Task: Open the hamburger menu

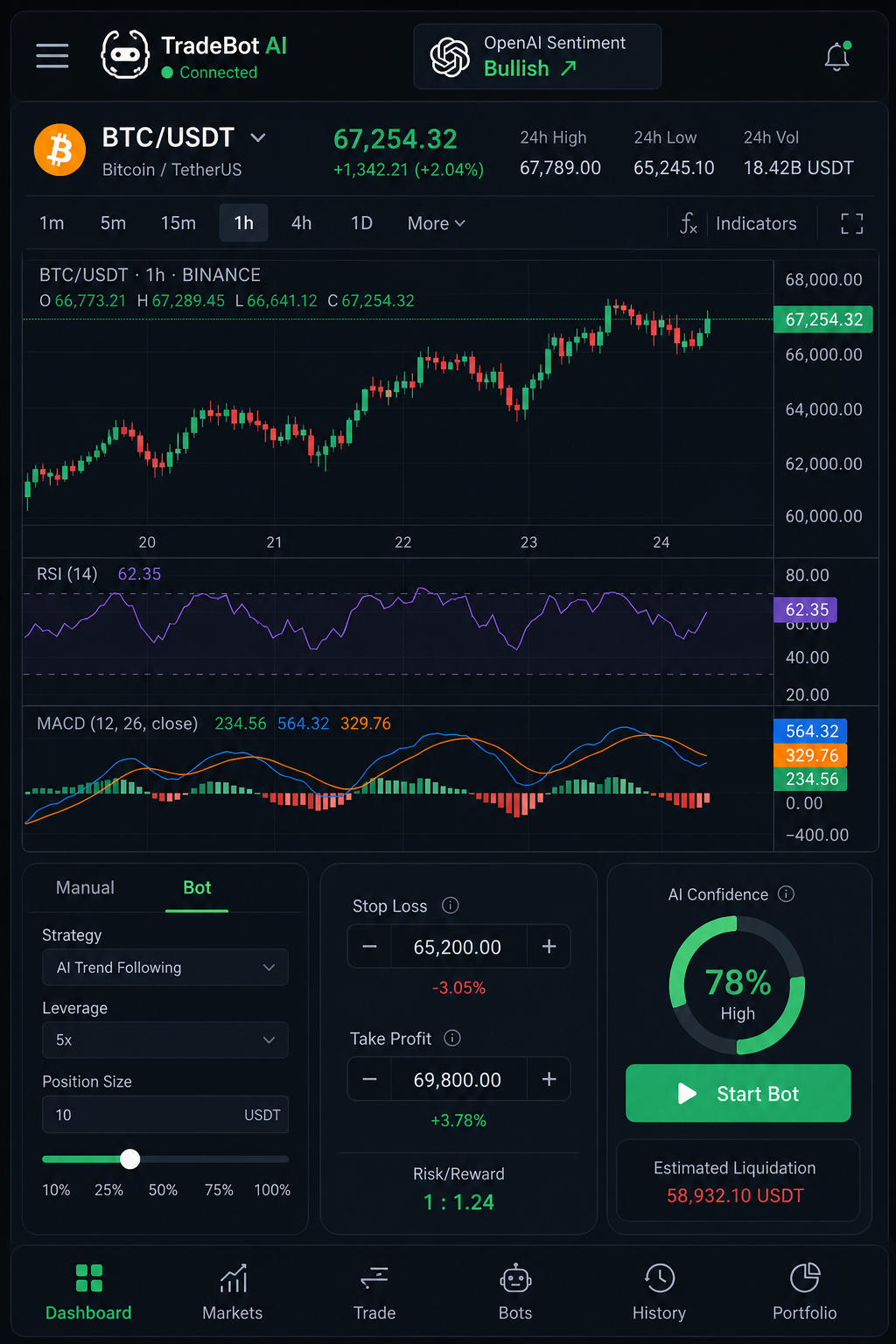Action: click(52, 55)
